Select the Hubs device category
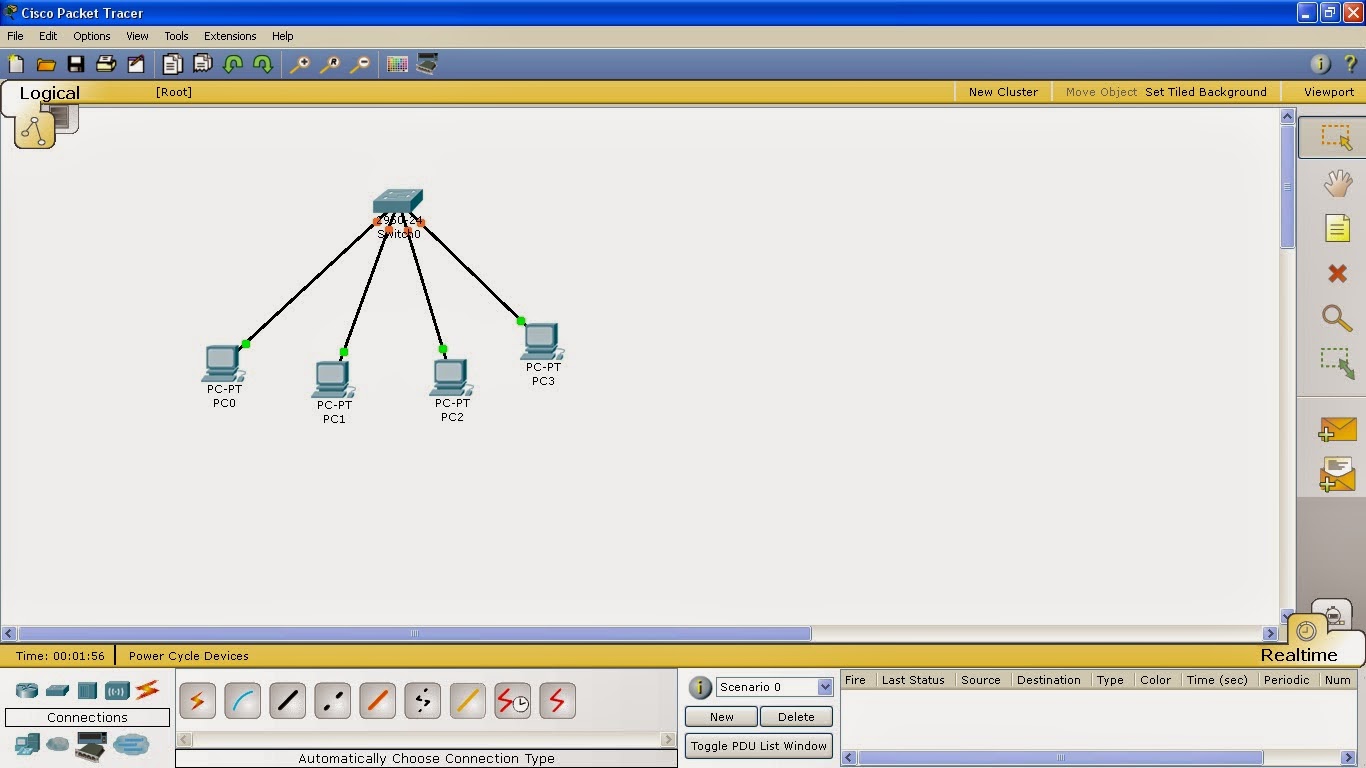 point(87,690)
